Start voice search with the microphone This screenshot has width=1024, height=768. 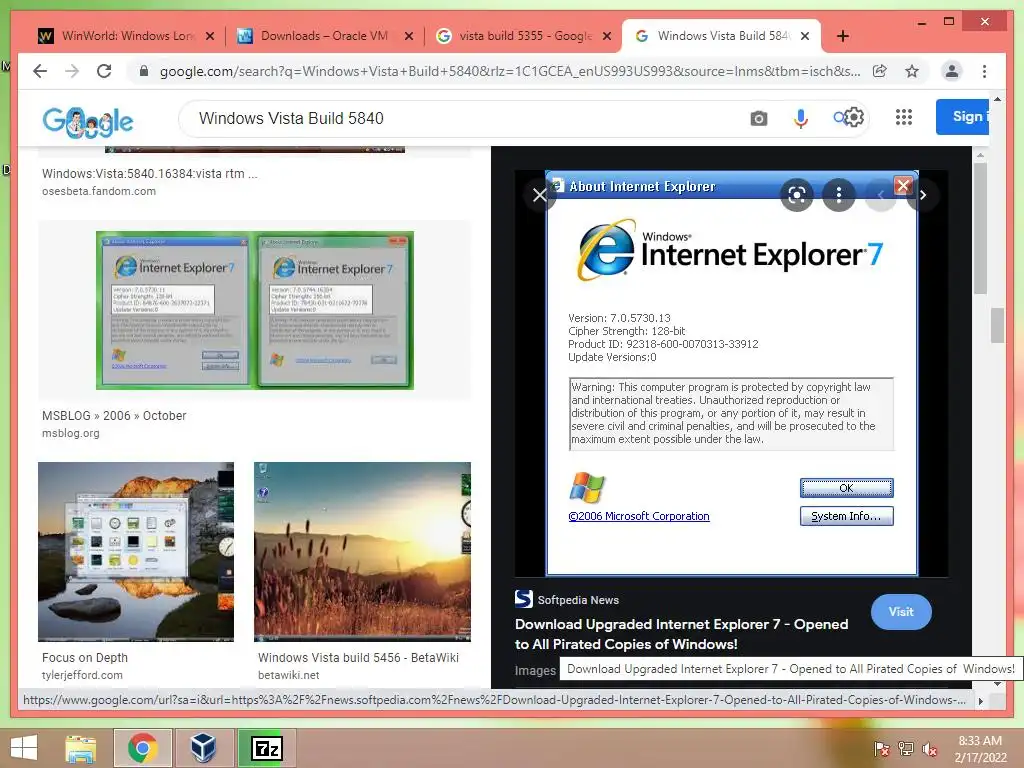(x=801, y=118)
